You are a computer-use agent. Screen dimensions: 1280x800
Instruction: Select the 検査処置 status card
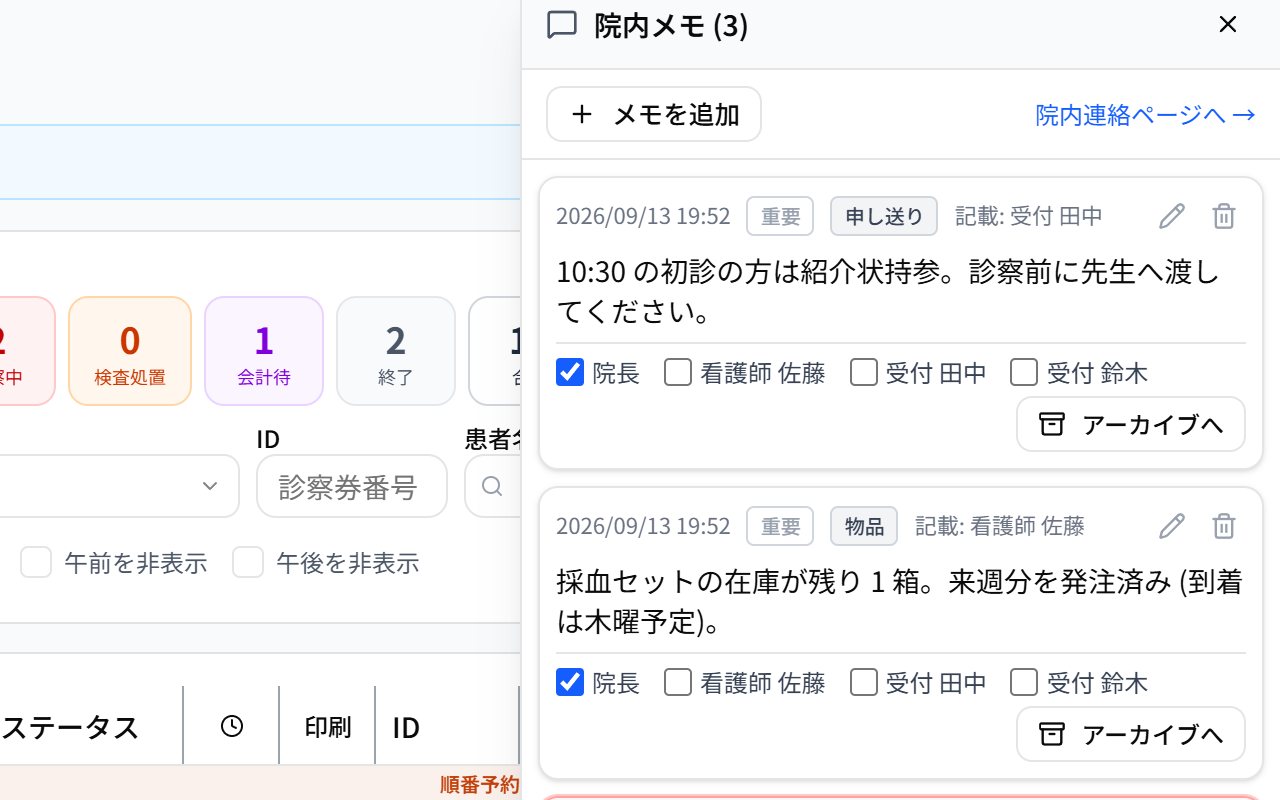pos(130,351)
